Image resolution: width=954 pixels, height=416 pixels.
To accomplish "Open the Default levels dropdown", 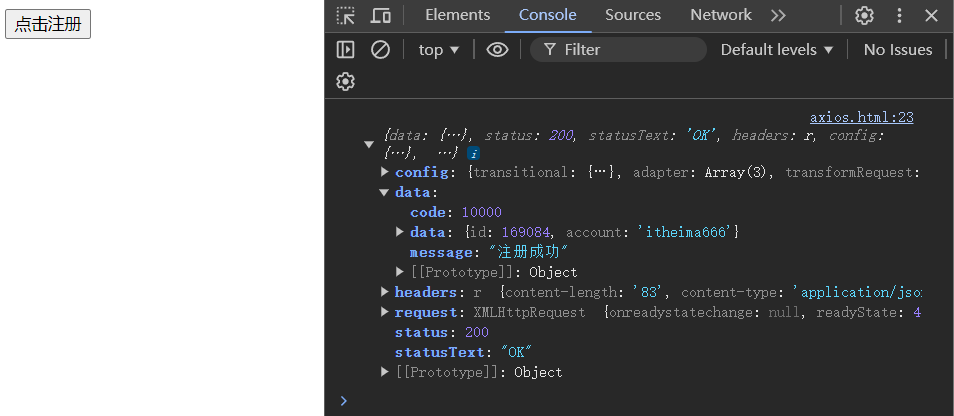I will tap(777, 50).
